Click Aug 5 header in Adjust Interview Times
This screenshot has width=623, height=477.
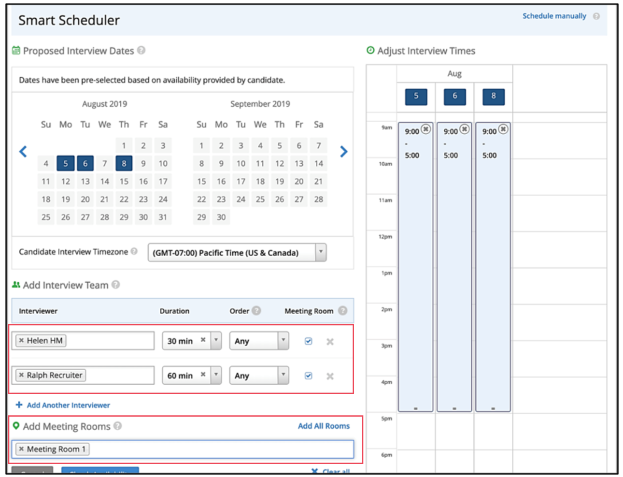coord(416,97)
